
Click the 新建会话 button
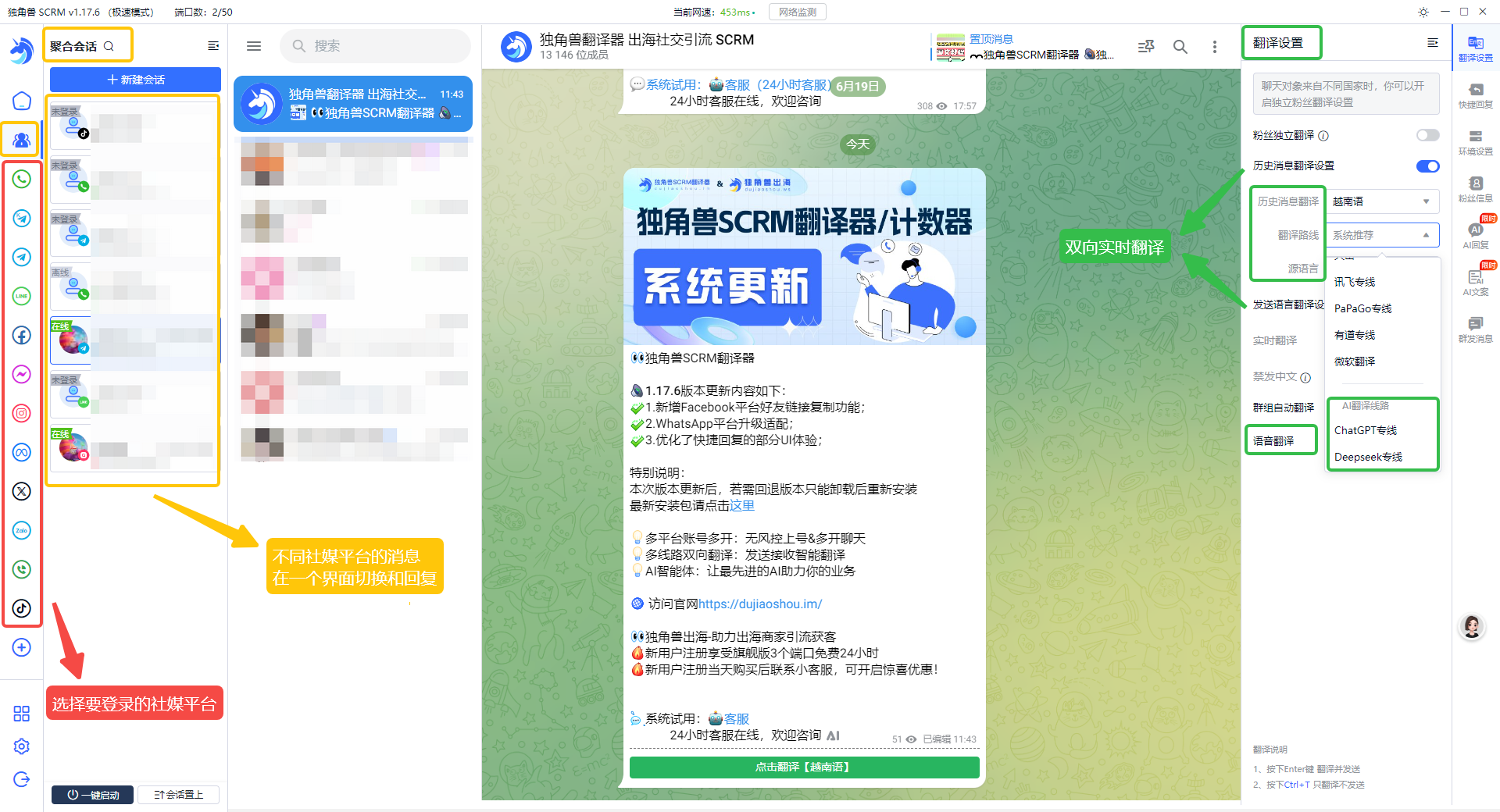pos(135,80)
